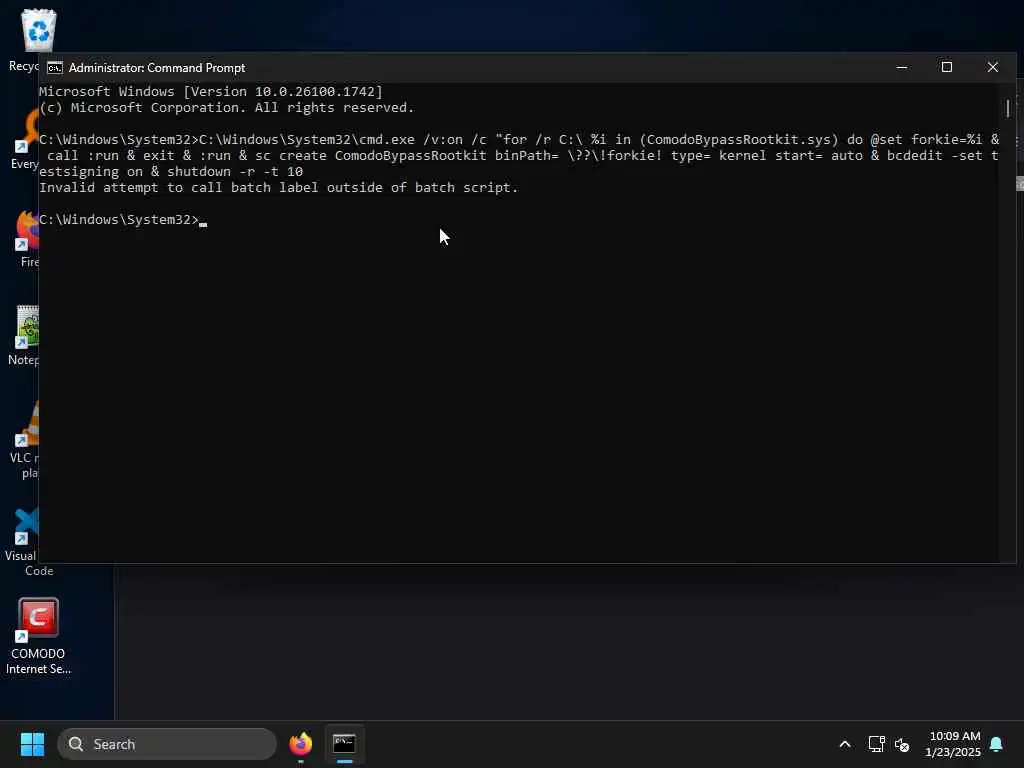Open COMODO Internet Security desktop shortcut
The height and width of the screenshot is (768, 1024).
click(x=38, y=635)
